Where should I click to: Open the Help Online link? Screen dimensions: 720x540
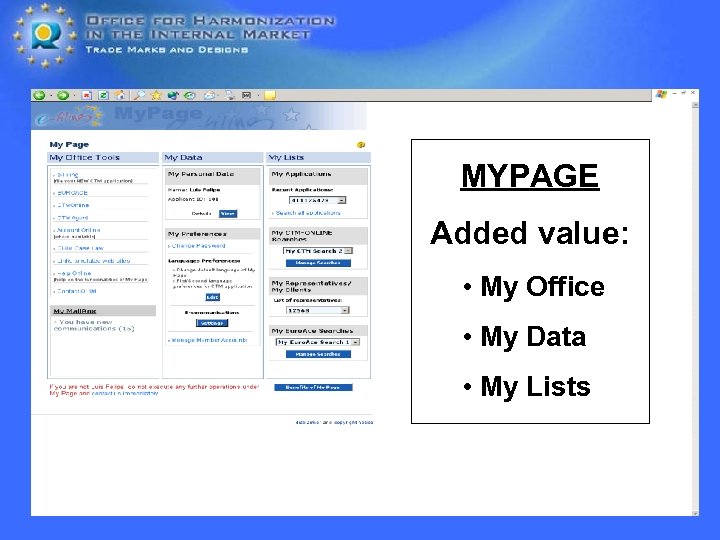tap(74, 273)
